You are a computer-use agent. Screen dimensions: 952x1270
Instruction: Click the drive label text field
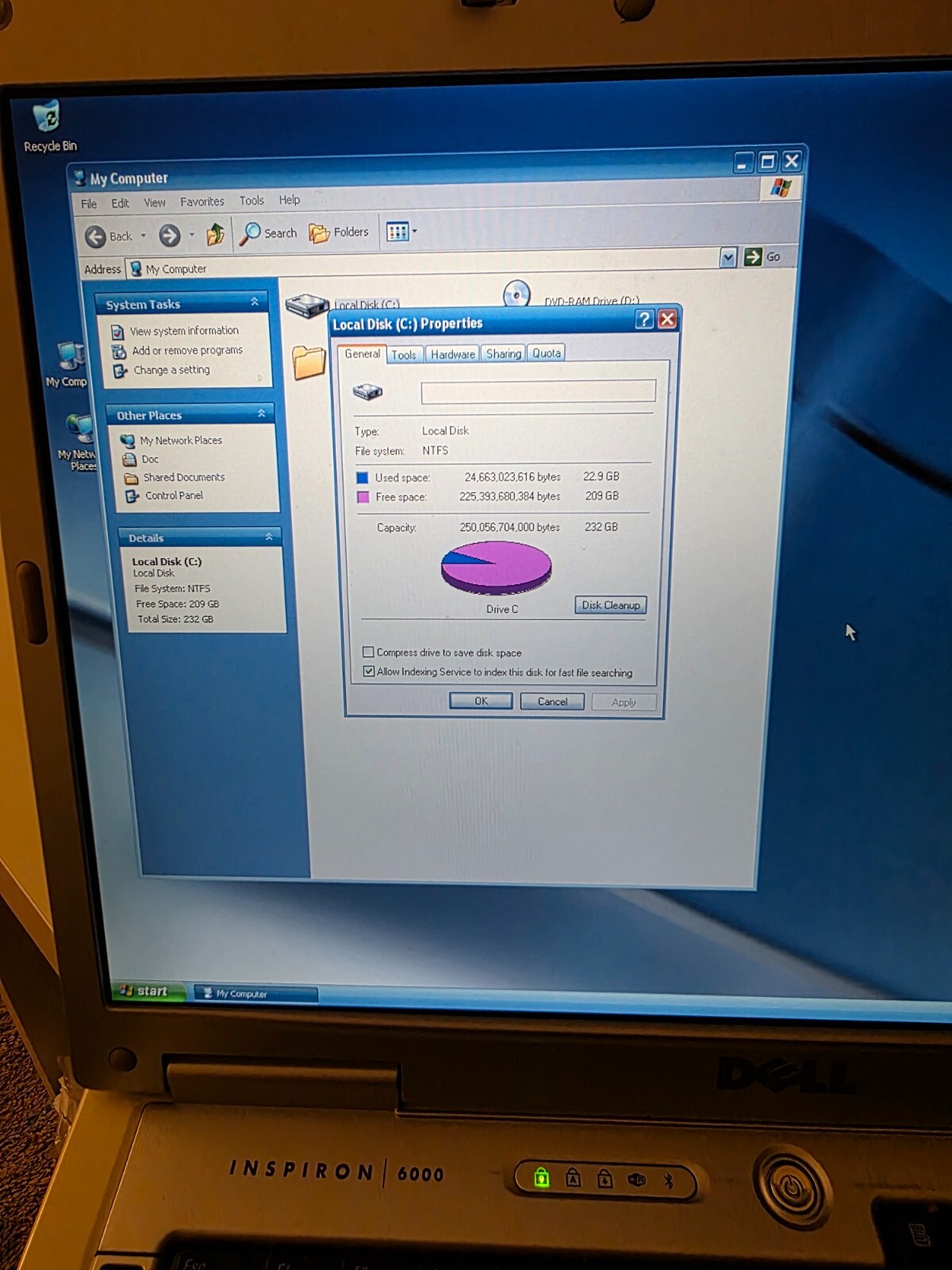point(538,391)
